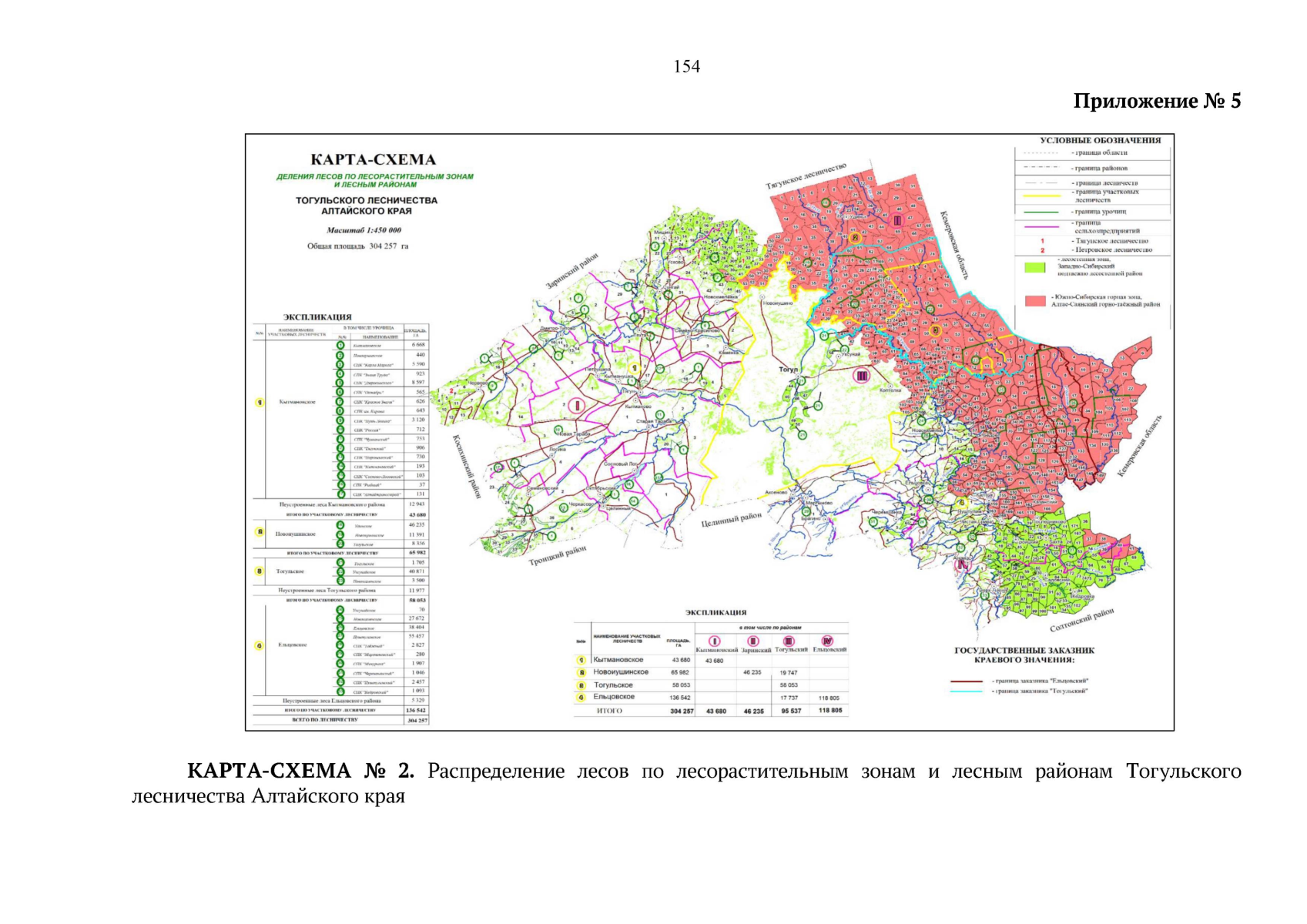Screen dimensions: 1307x924
Task: Click the yellow circle beside Кытмановское in the left table
Action: point(260,402)
